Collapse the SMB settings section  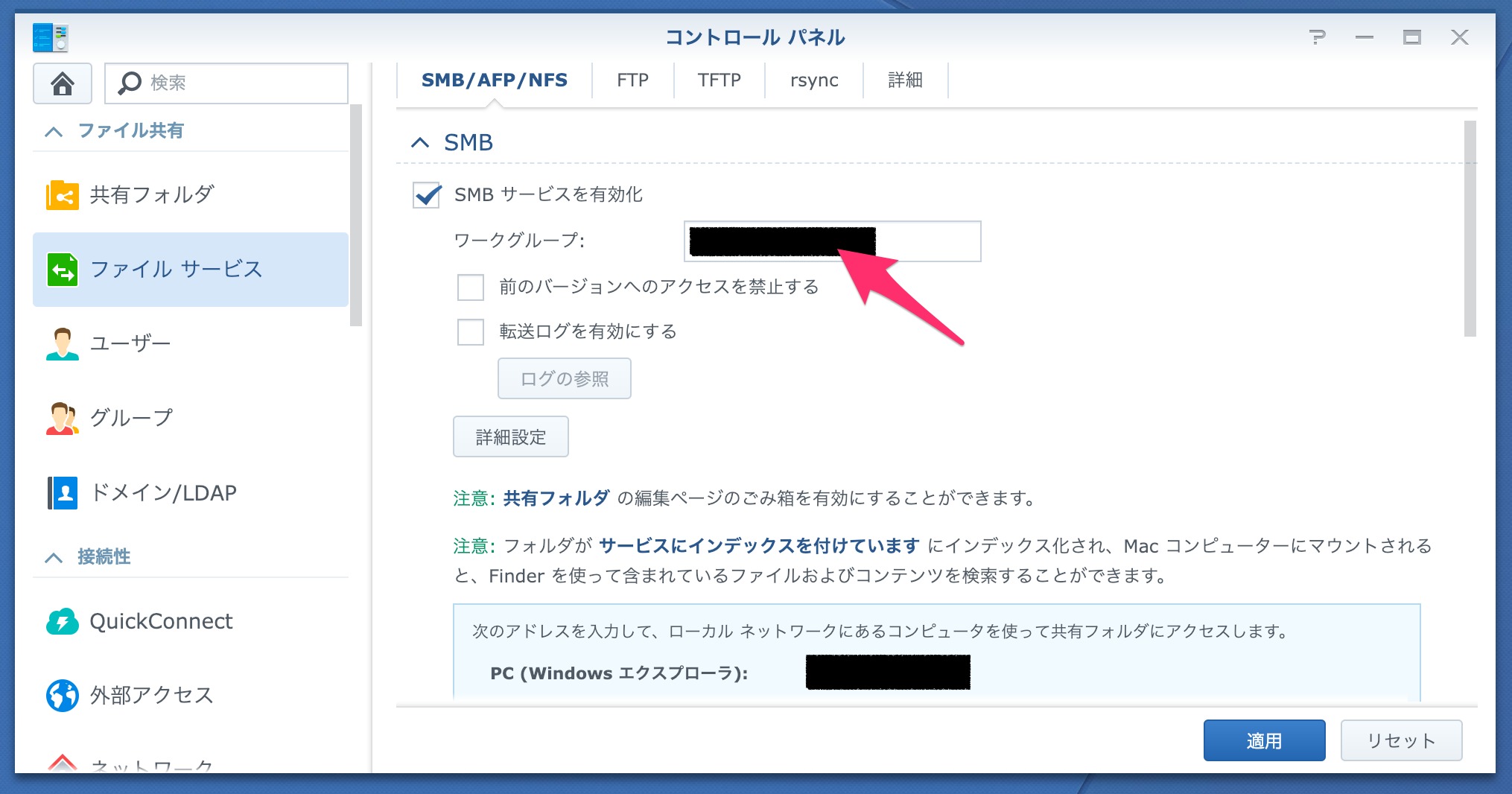click(x=420, y=142)
